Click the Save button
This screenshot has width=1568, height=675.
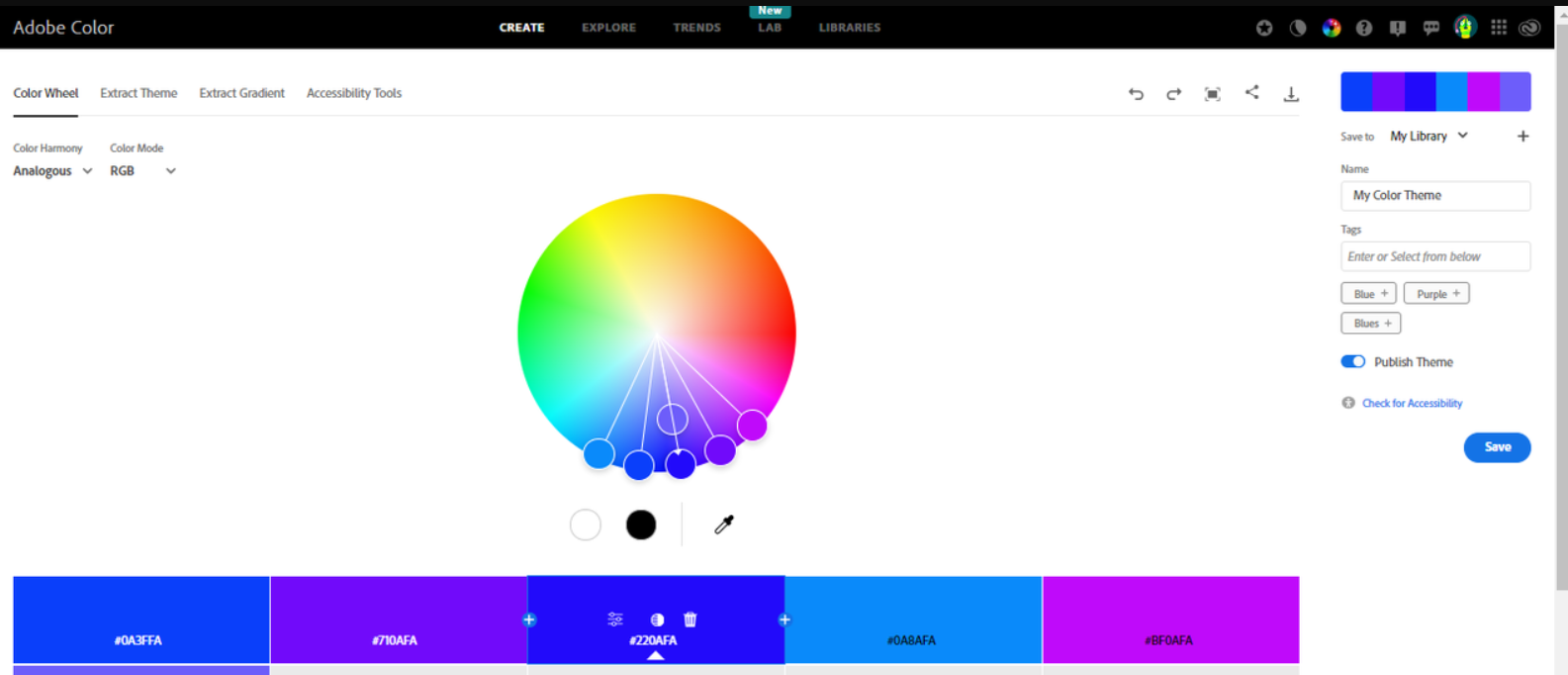click(1497, 447)
